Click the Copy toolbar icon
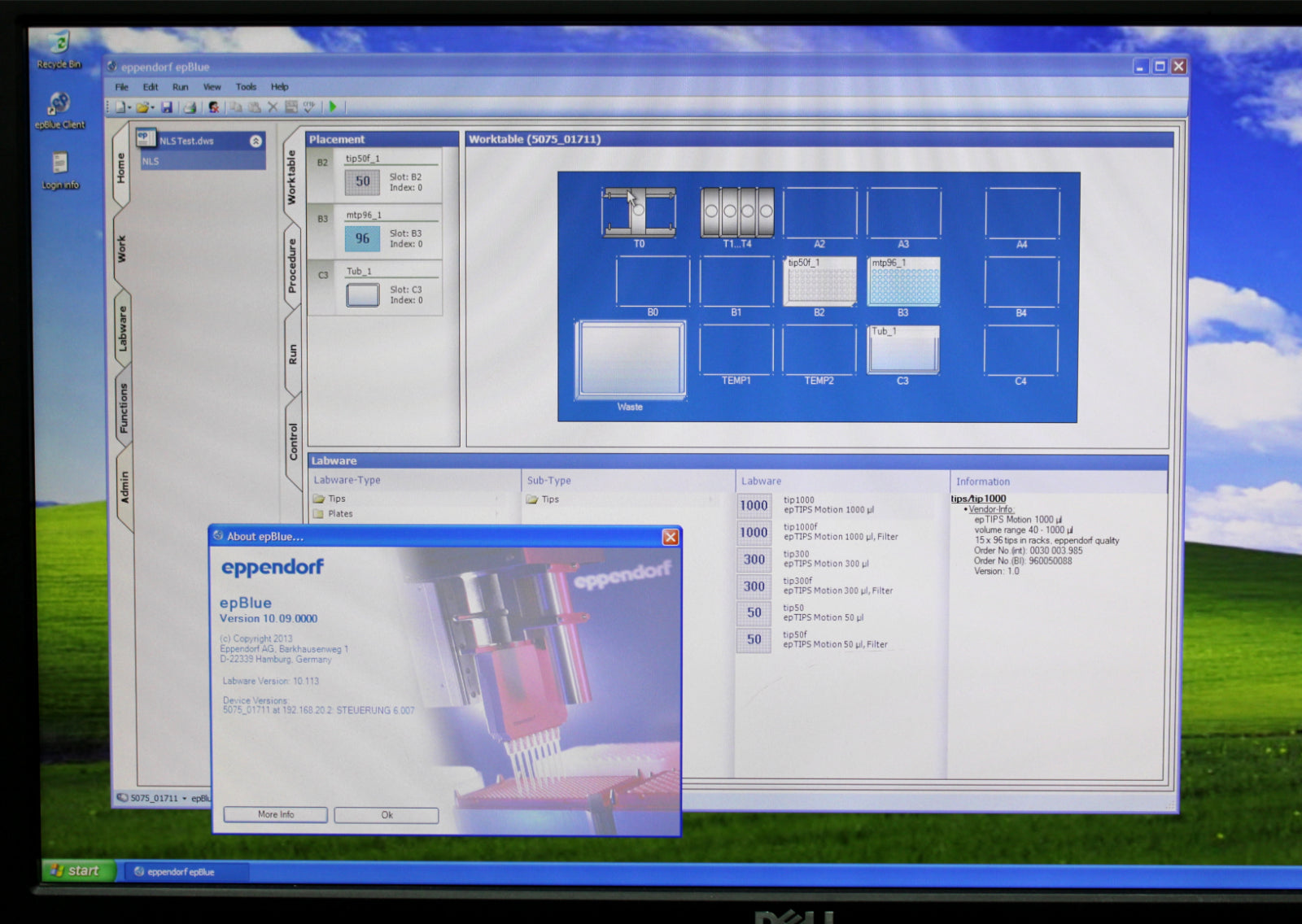Viewport: 1302px width, 924px height. coord(236,107)
